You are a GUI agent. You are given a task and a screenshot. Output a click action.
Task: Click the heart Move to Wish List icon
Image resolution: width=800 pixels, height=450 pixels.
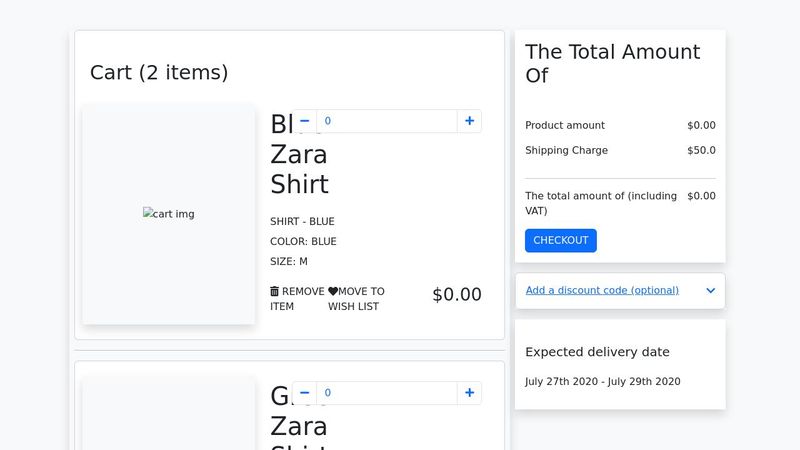333,292
